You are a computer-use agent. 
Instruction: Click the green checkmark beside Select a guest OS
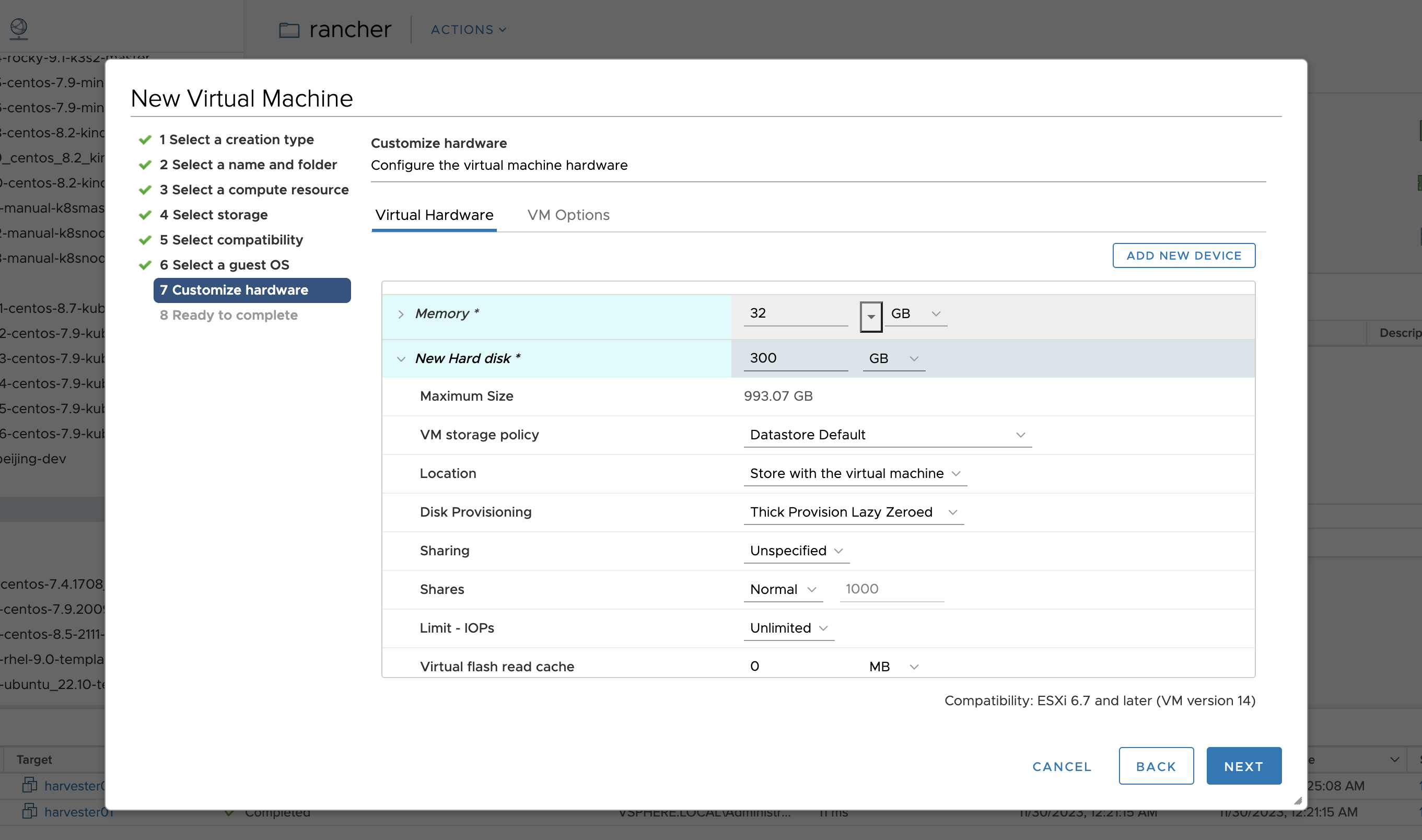click(x=145, y=265)
